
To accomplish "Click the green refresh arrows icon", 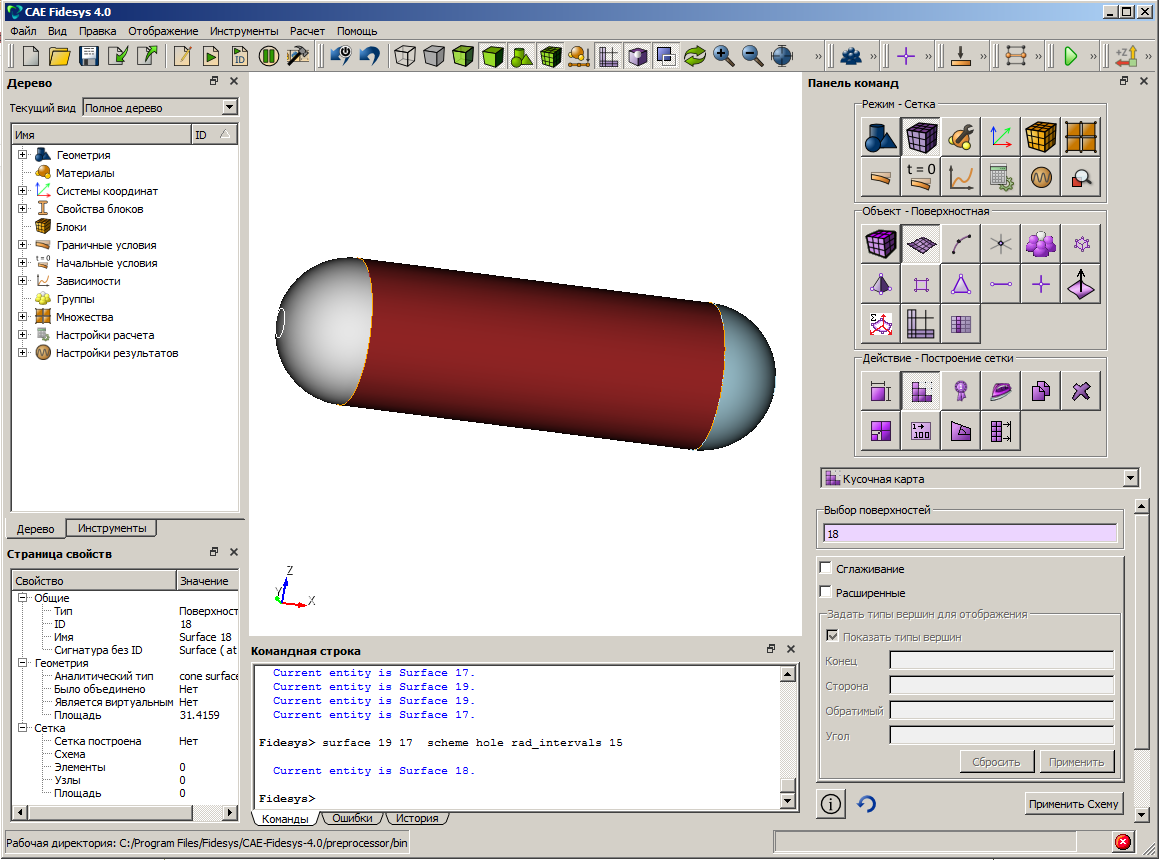I will click(x=695, y=56).
